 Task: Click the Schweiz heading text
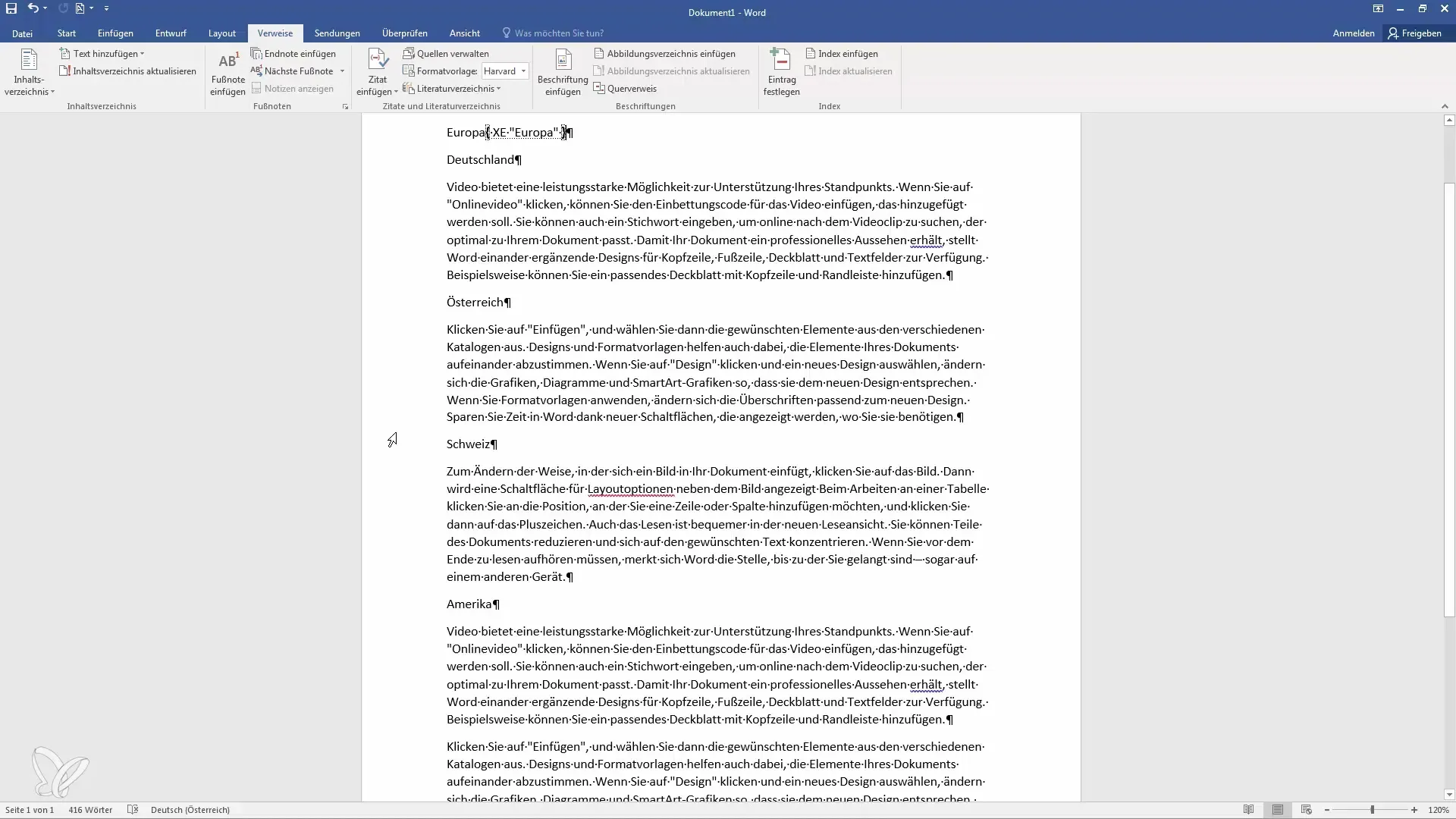(468, 444)
